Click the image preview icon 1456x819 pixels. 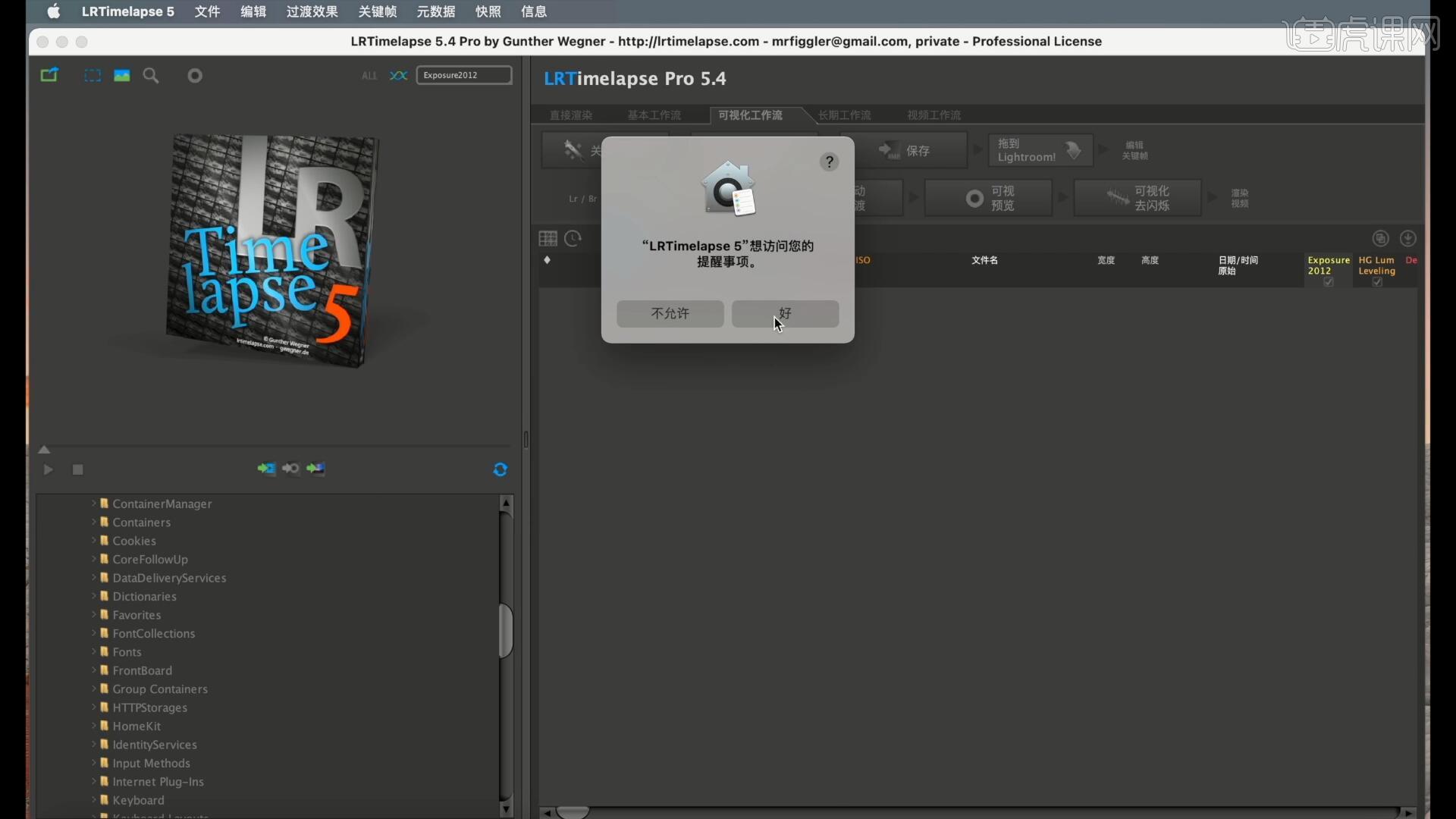point(121,75)
